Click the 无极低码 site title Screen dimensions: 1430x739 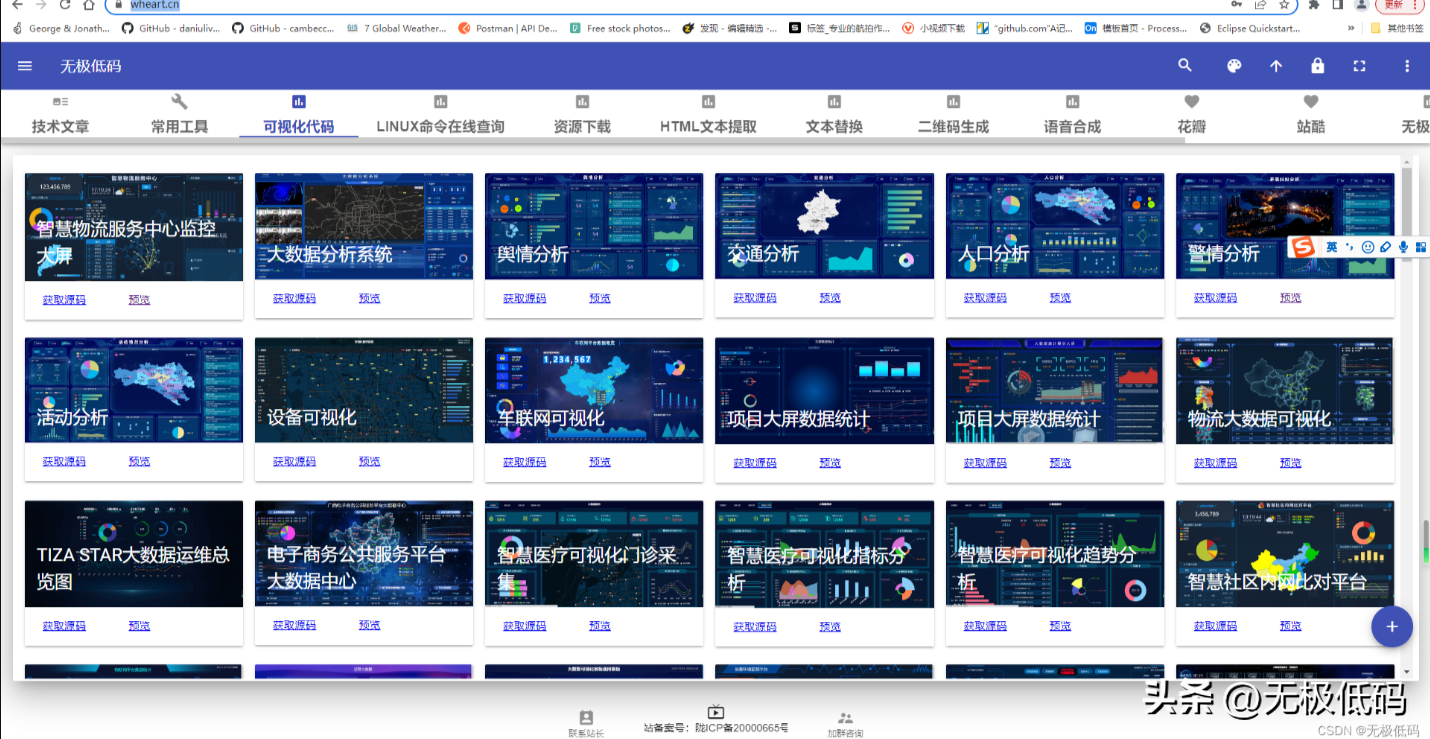point(91,66)
